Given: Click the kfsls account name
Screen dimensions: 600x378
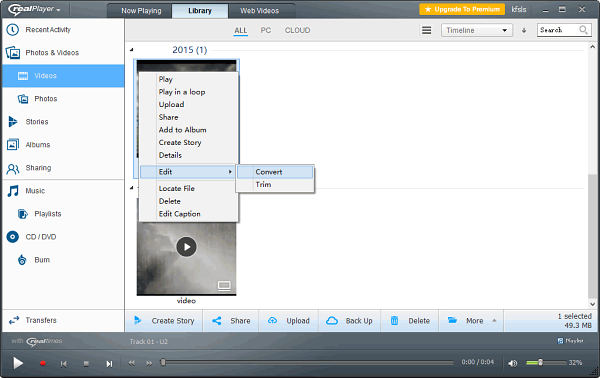Looking at the screenshot, I should coord(518,9).
